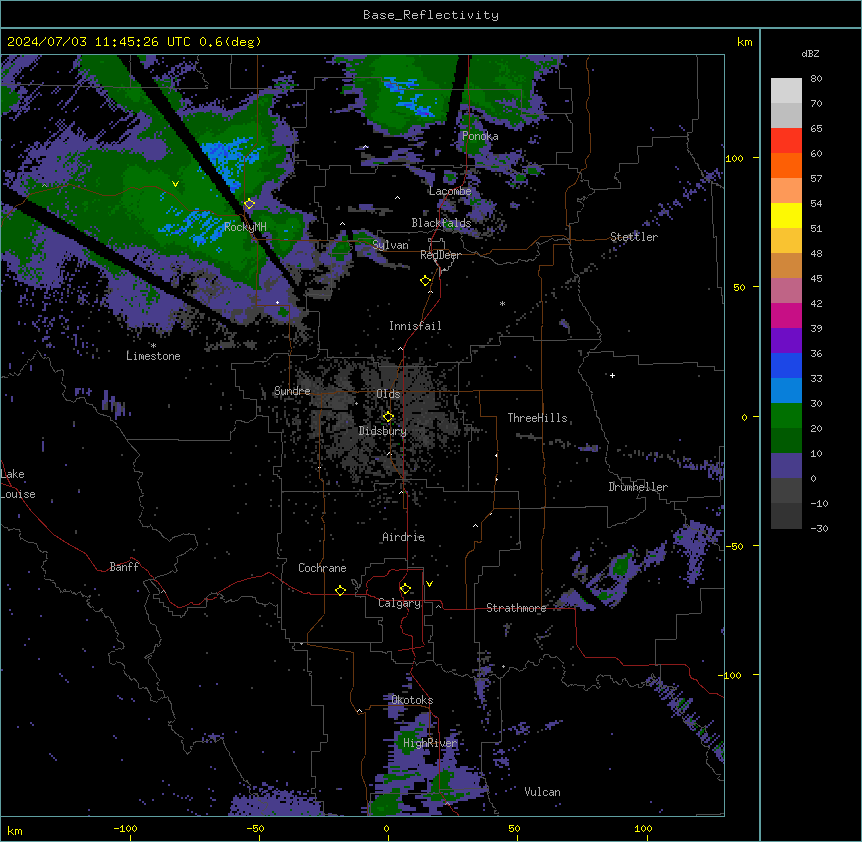Viewport: 862px width, 842px height.
Task: Click the Lacombe city label
Action: [450, 191]
